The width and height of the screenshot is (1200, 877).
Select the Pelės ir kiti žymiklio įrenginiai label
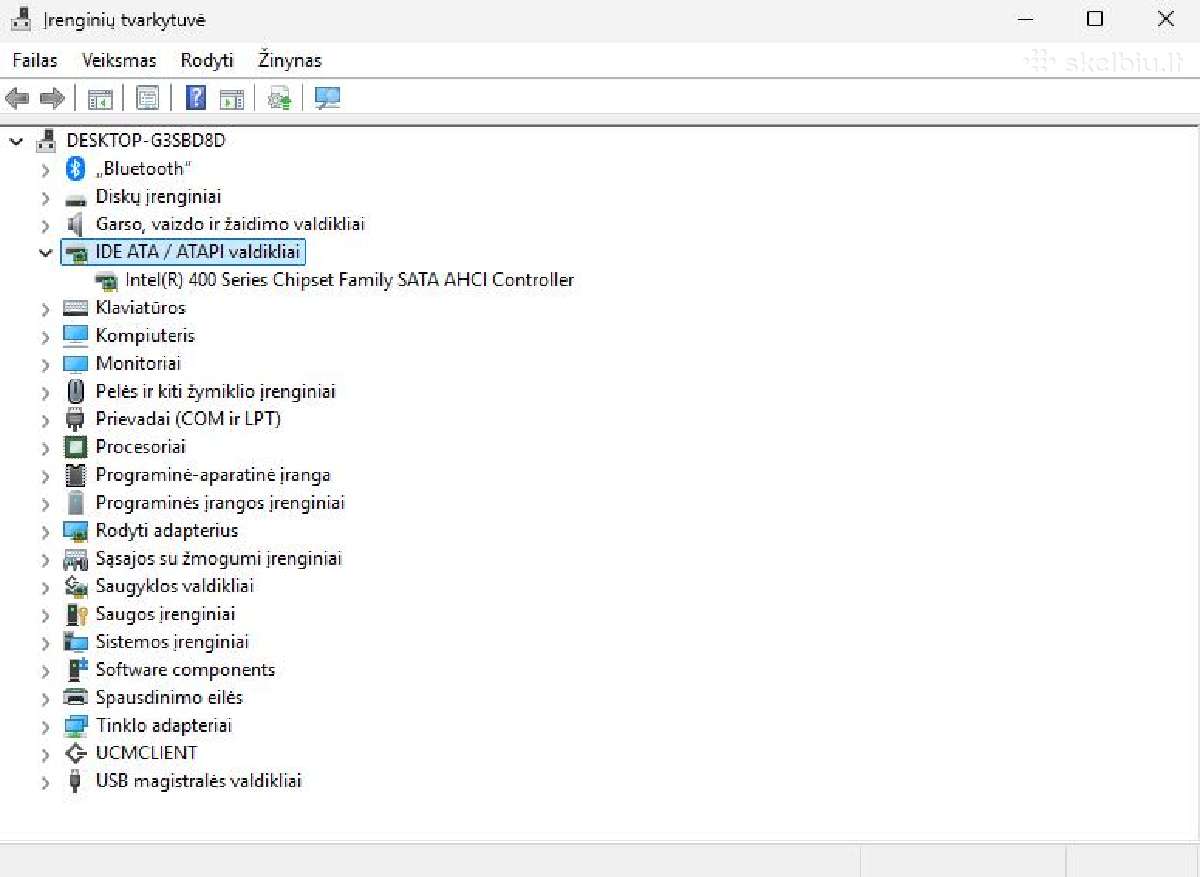click(215, 392)
